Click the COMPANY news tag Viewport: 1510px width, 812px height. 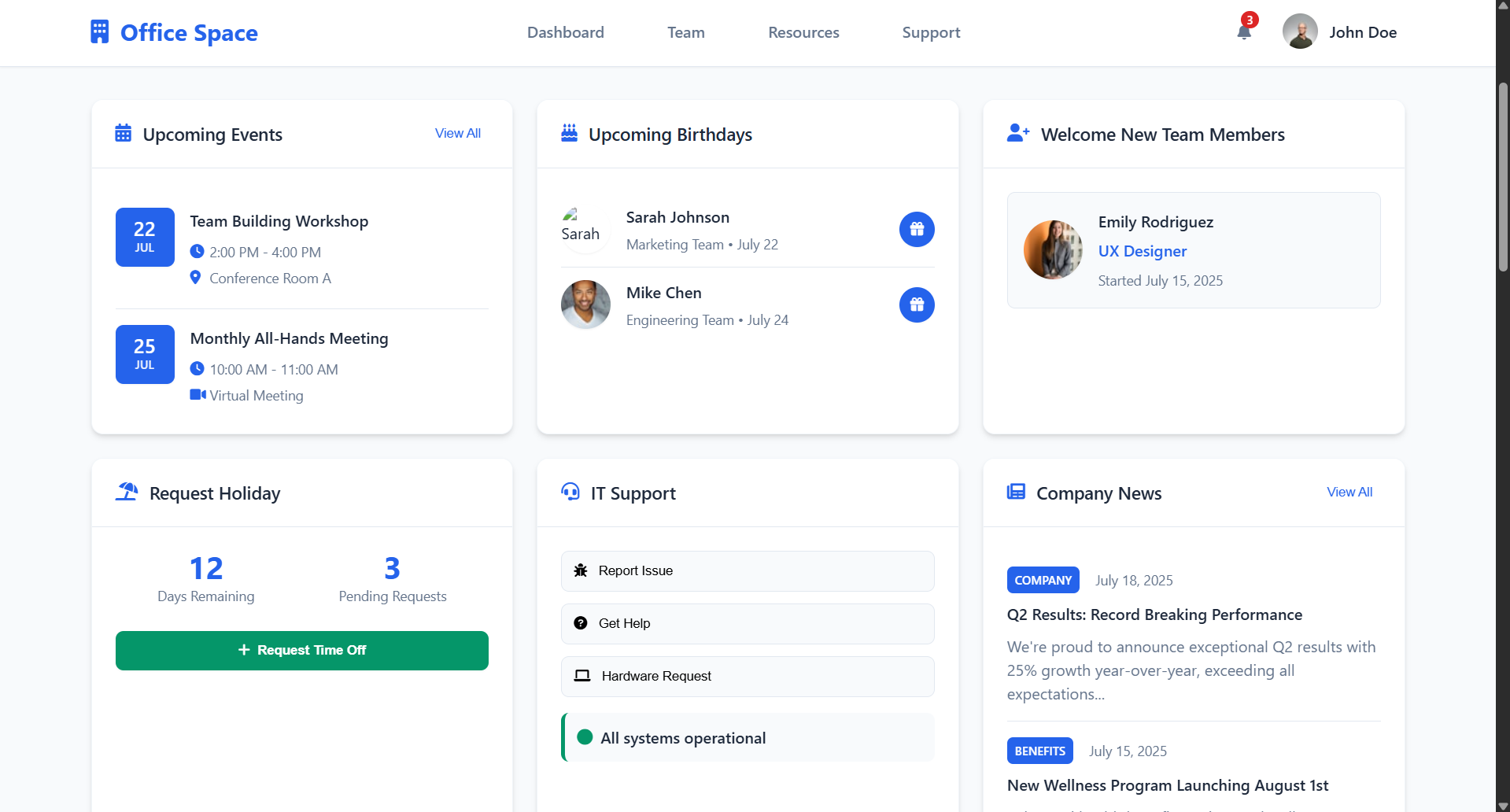click(x=1043, y=580)
